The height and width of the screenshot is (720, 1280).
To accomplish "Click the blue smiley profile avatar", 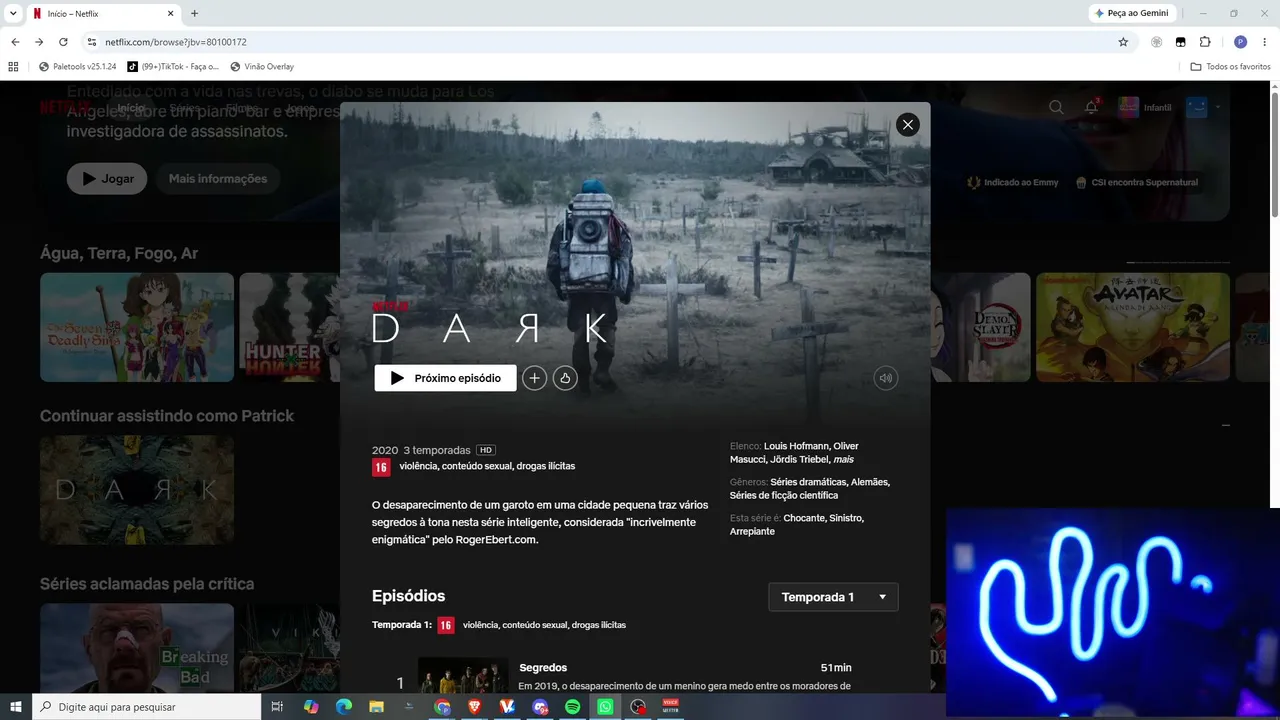I will coord(1196,107).
